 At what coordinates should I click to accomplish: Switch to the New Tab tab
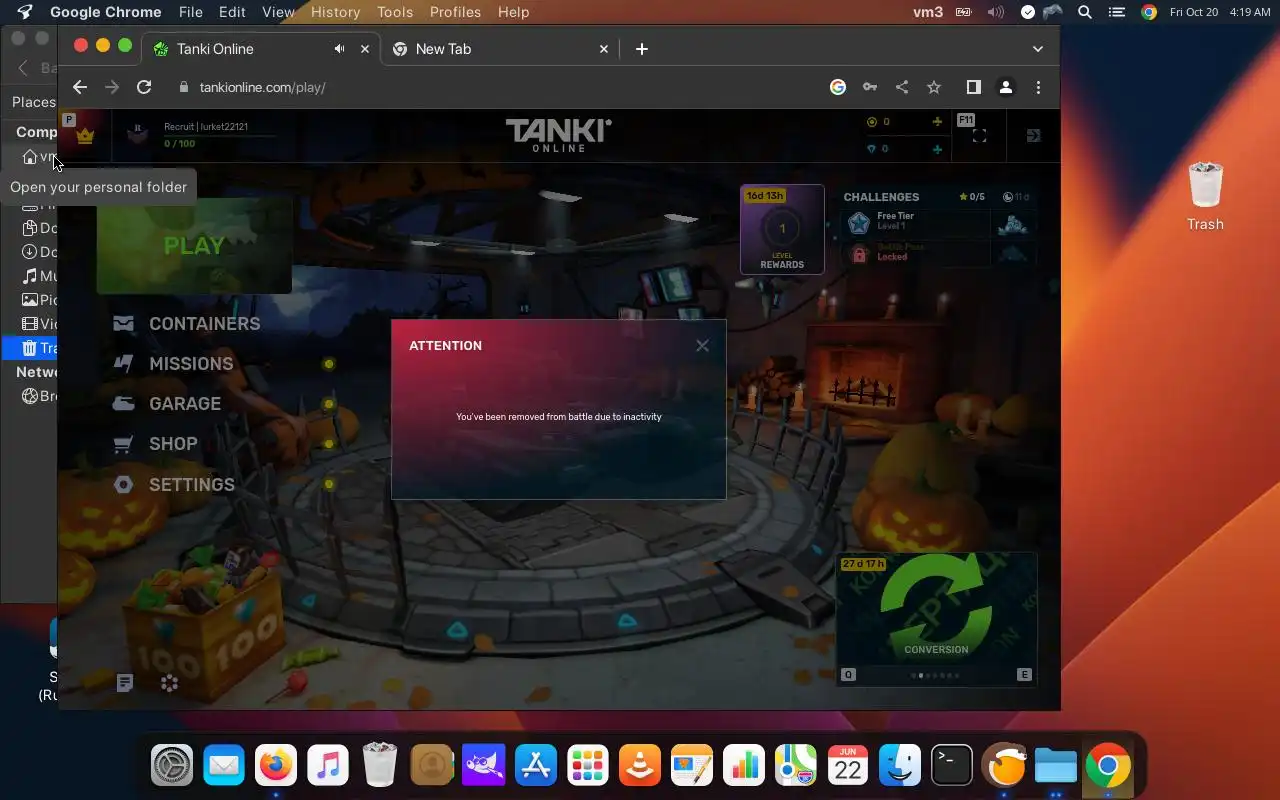click(x=499, y=49)
